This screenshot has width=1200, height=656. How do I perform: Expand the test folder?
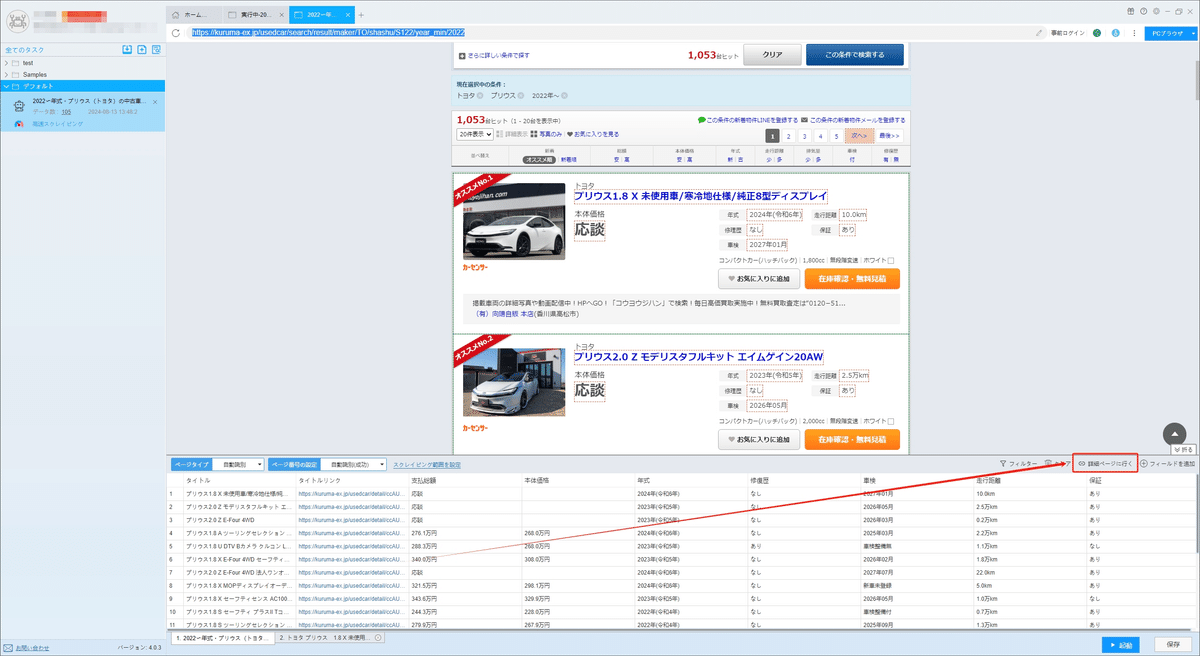point(6,63)
